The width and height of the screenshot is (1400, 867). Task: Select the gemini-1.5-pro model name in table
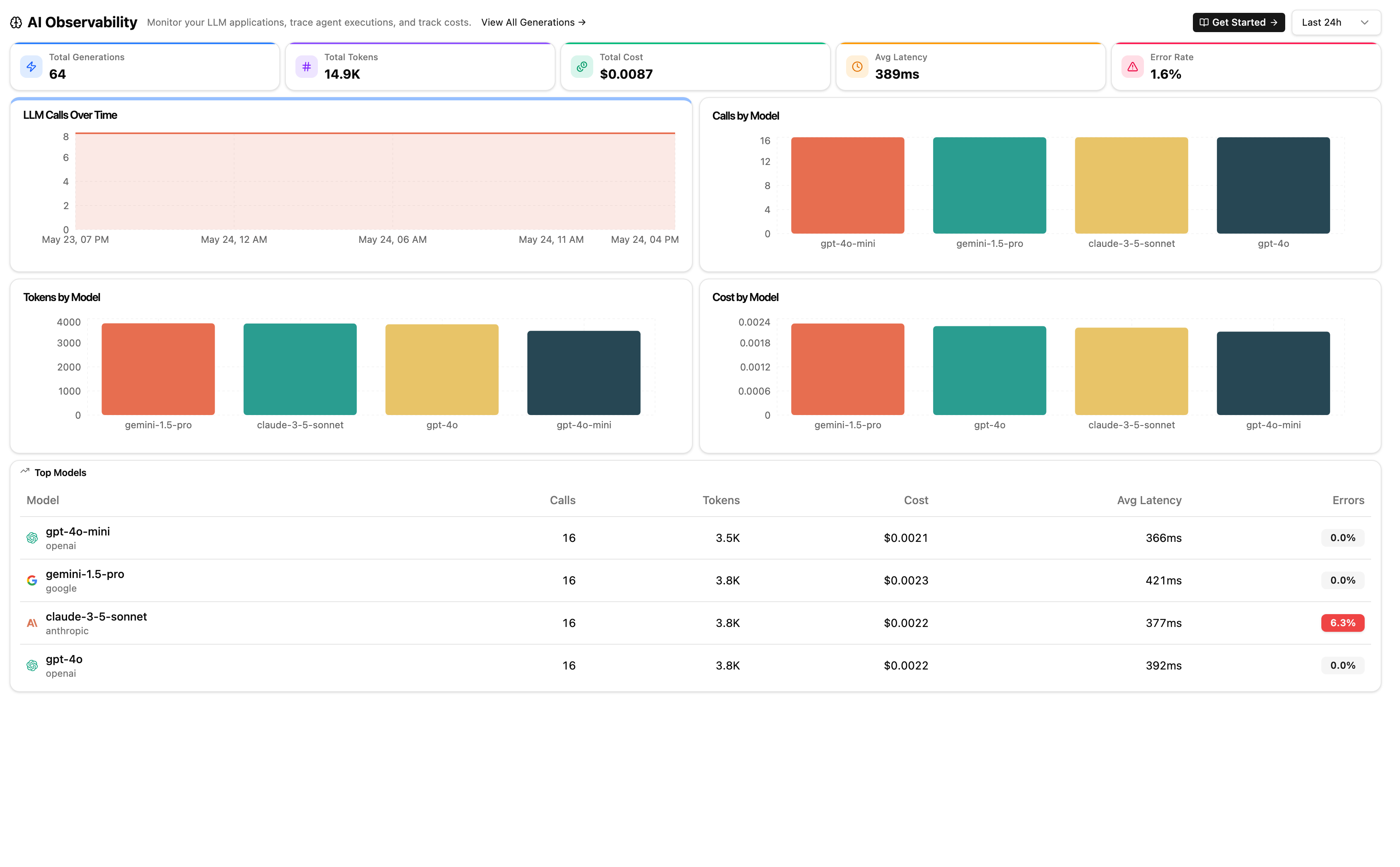pyautogui.click(x=85, y=574)
